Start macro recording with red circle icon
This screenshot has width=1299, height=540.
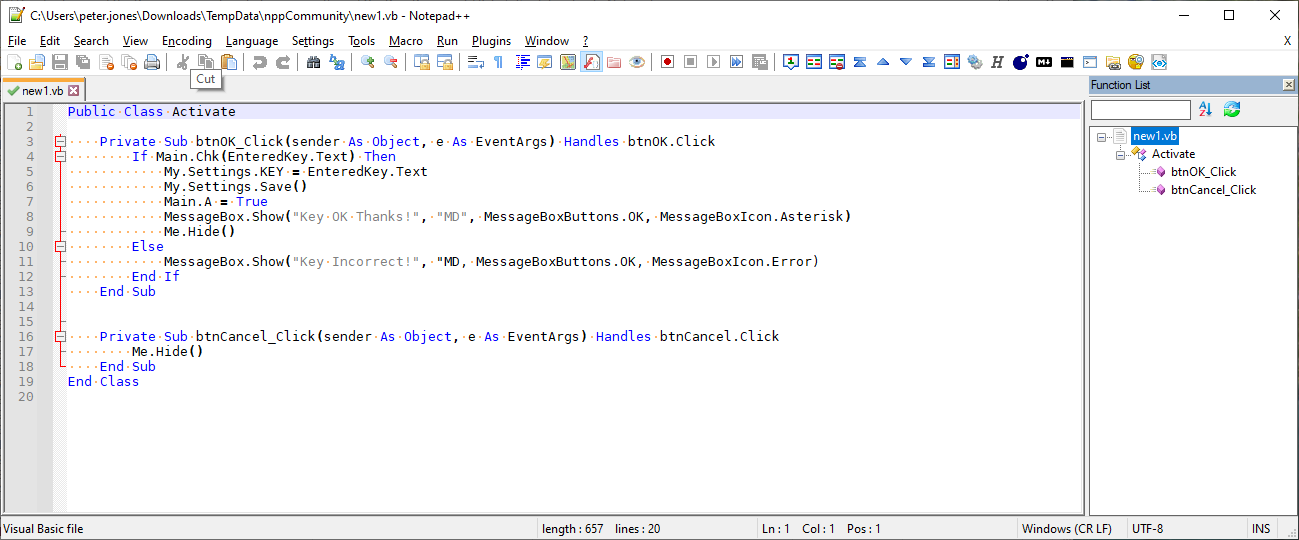coord(668,62)
